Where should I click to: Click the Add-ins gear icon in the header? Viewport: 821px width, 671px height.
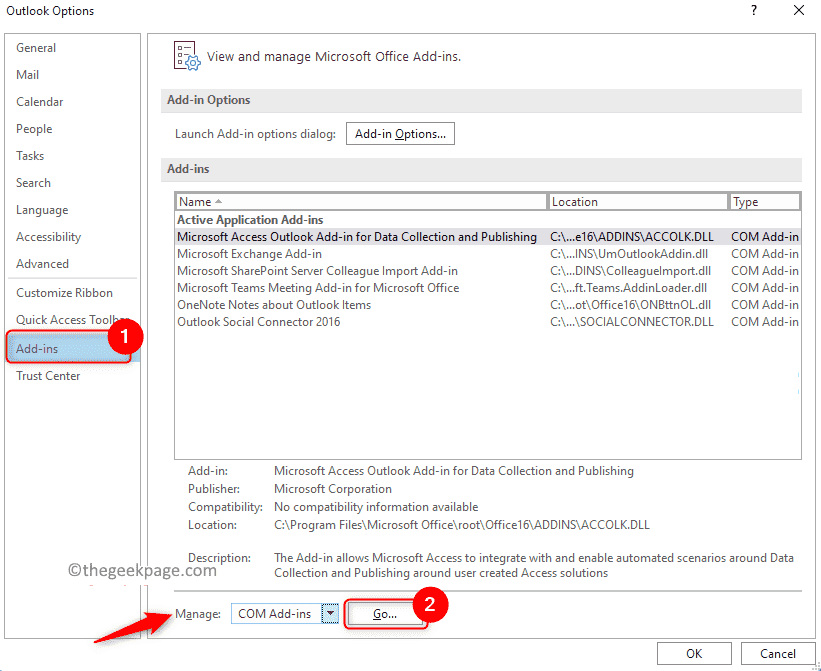coord(187,56)
